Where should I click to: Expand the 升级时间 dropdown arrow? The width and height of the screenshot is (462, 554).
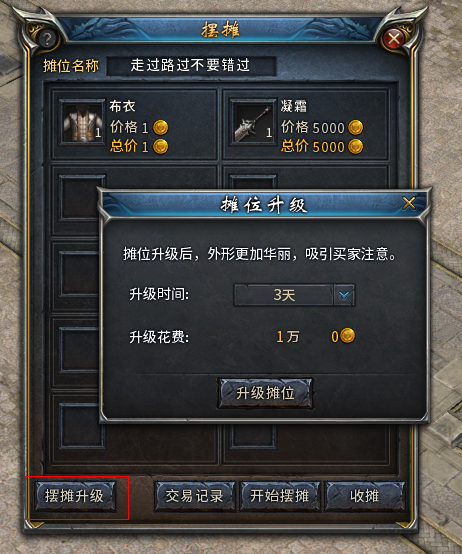coord(344,295)
